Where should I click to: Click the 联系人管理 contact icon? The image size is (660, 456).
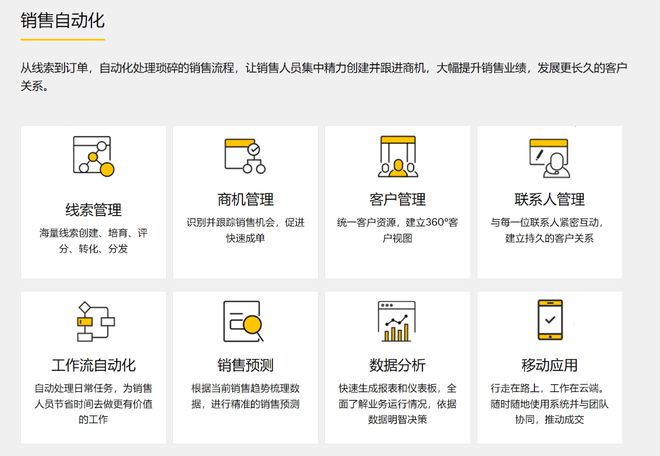[x=549, y=157]
